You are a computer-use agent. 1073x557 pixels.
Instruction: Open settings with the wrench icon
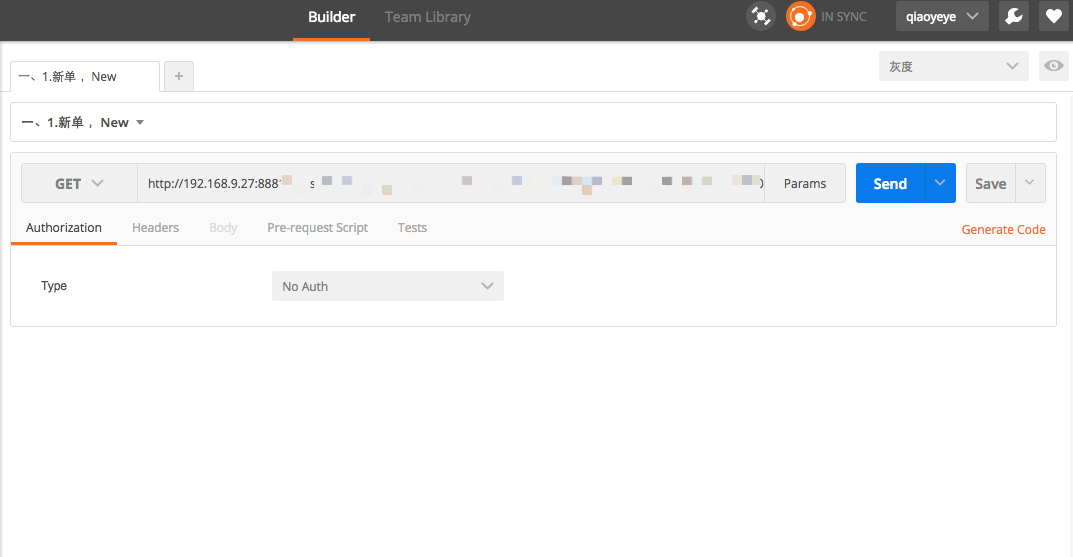1013,16
